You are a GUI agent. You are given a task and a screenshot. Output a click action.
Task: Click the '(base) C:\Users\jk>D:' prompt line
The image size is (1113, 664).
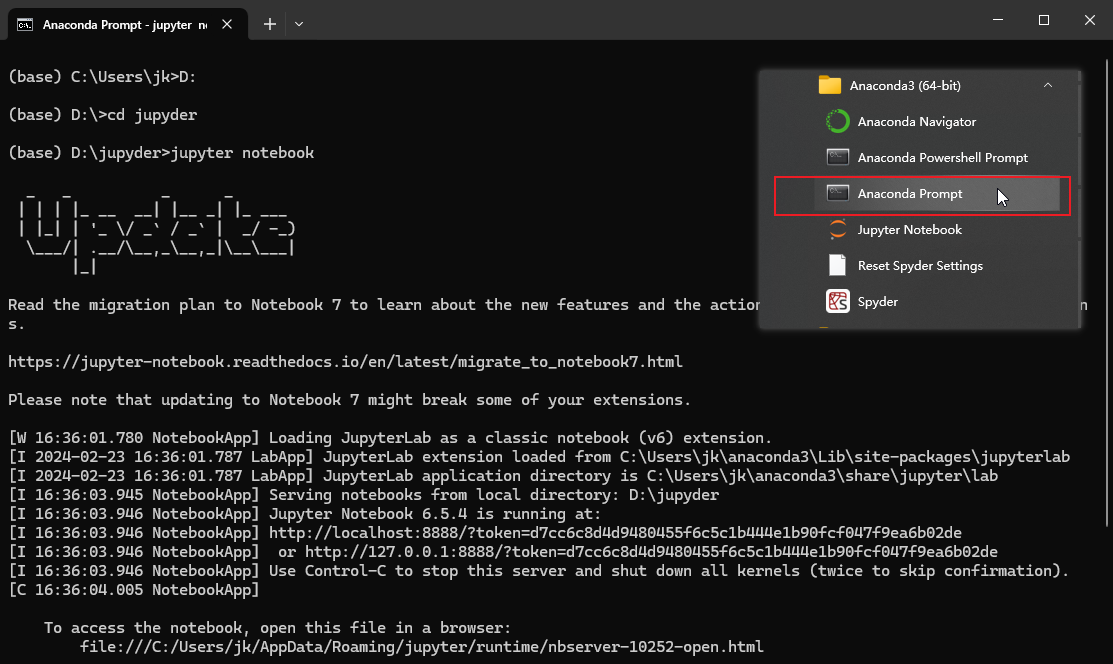(x=102, y=77)
